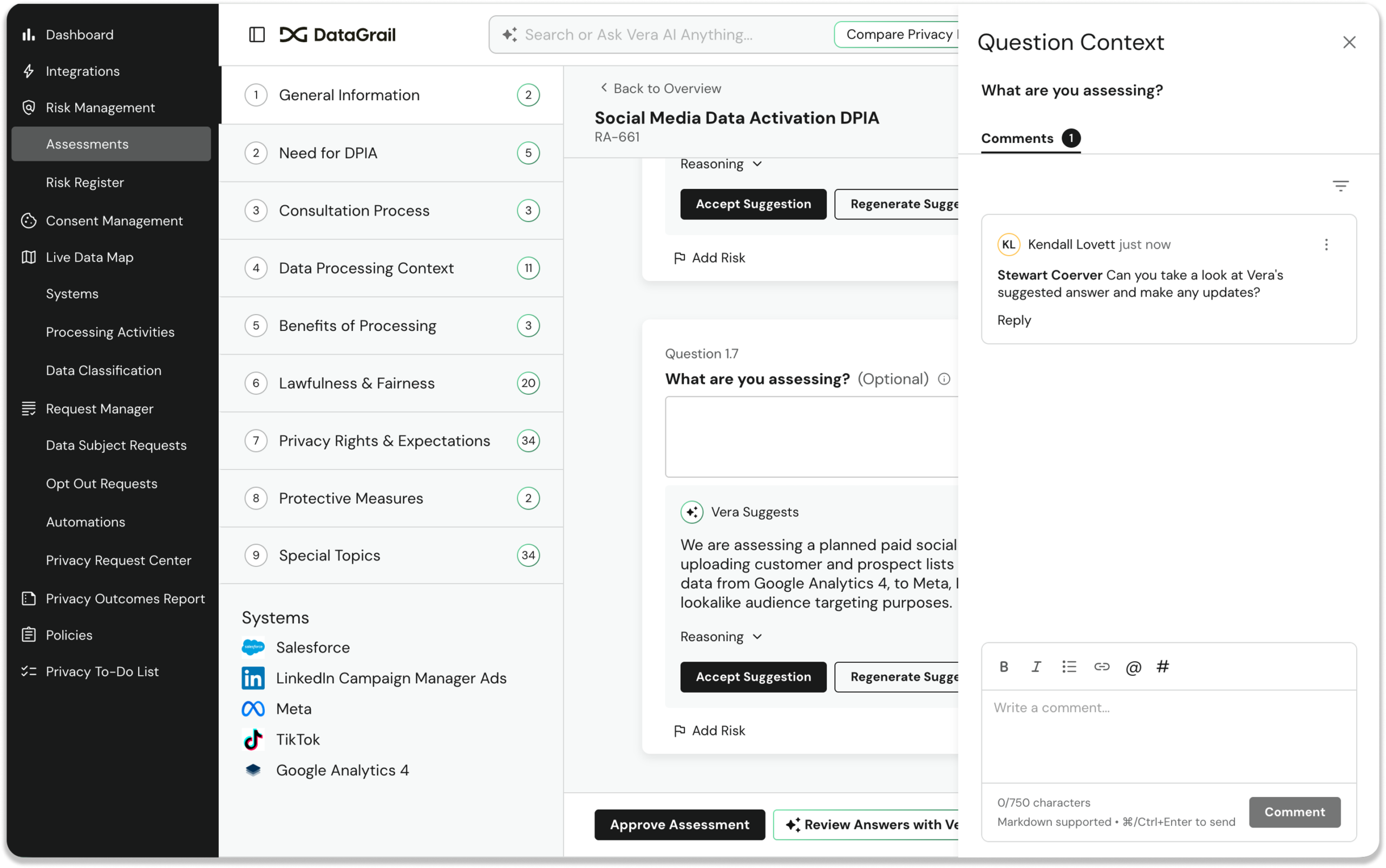1386x868 pixels.
Task: Select the Benefits of Processing section
Action: tap(392, 325)
